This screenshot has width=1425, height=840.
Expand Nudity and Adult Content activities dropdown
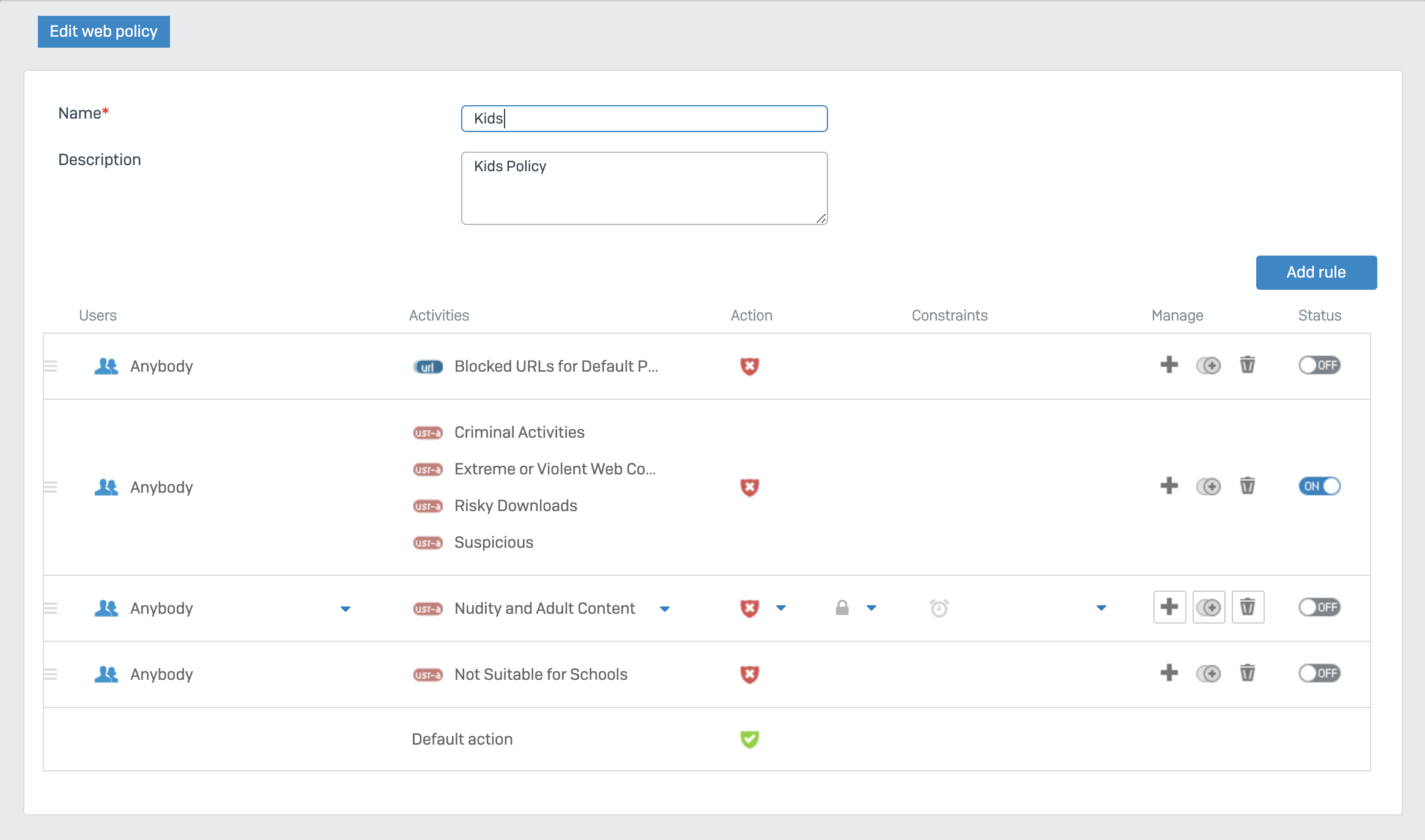pos(665,609)
